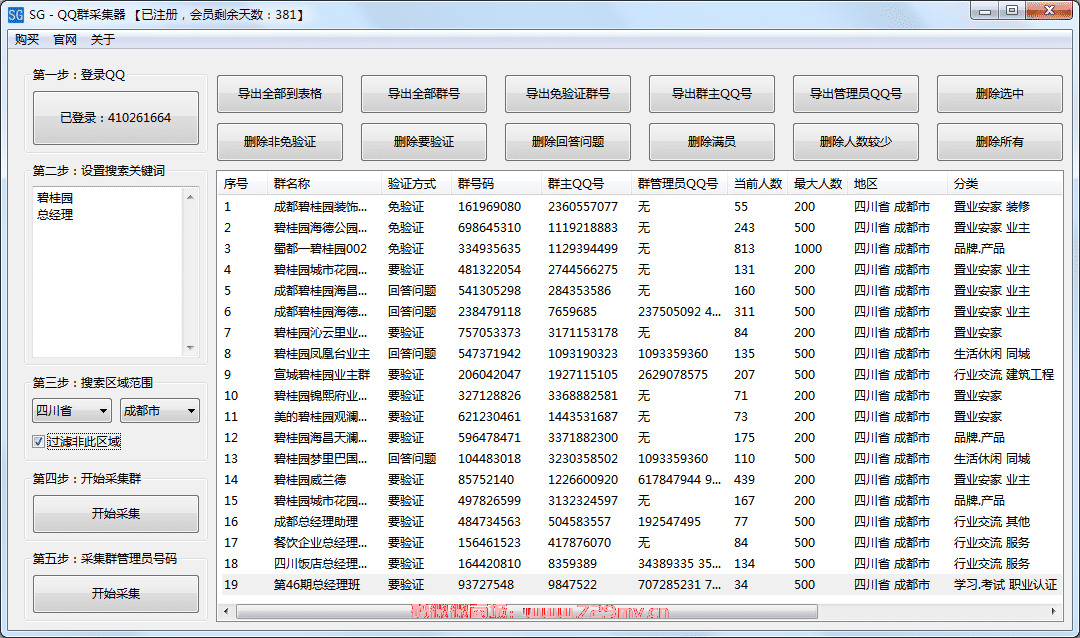Click keyword box scroll up arrow
Image resolution: width=1080 pixels, height=638 pixels.
191,197
